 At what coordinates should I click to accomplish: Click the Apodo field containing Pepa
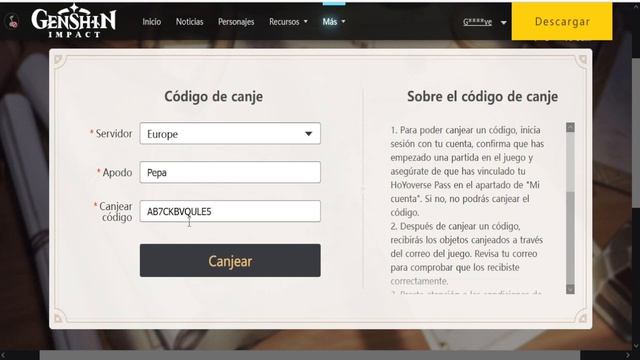click(x=230, y=172)
